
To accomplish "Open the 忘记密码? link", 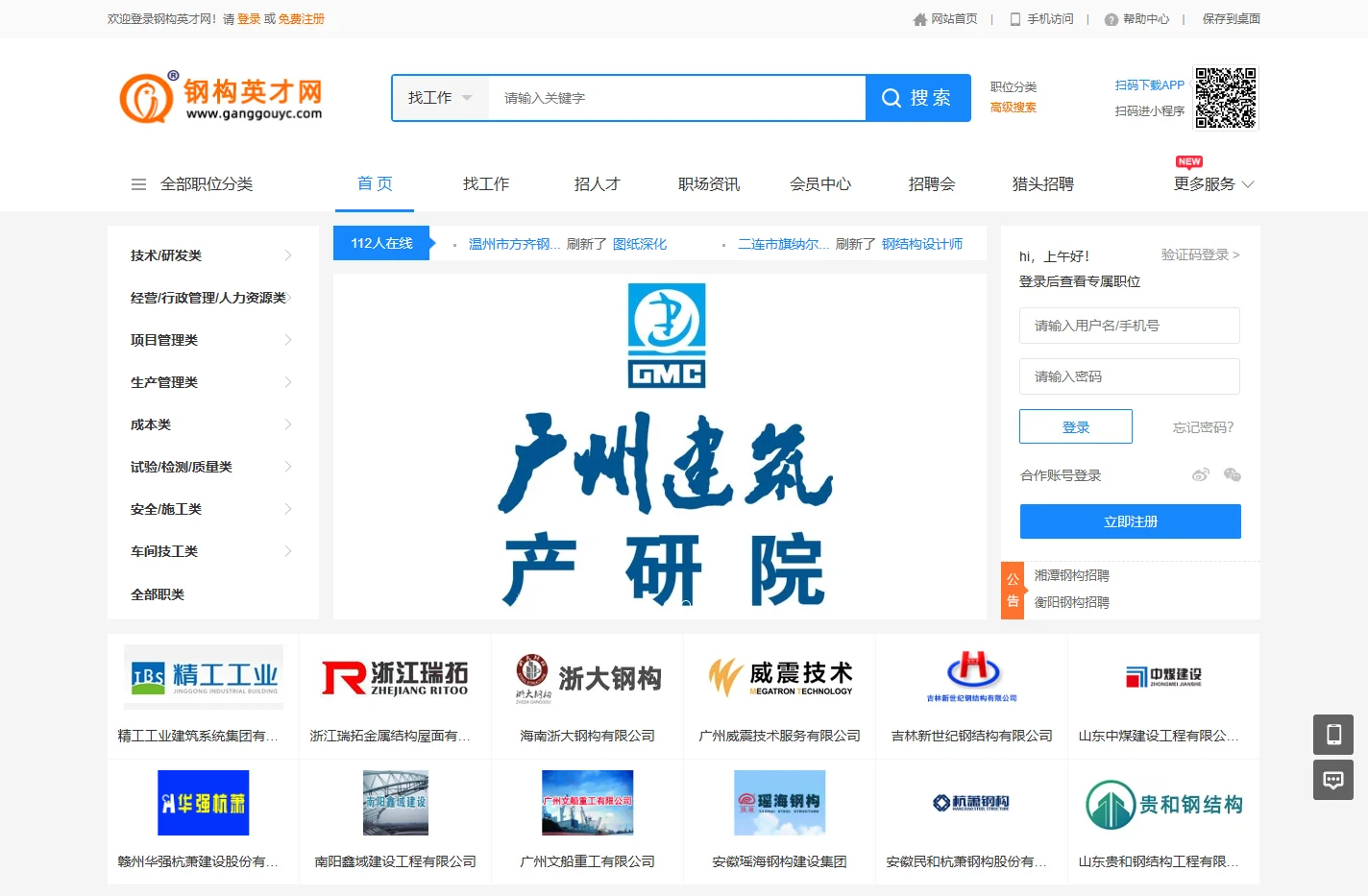I will (x=1203, y=427).
